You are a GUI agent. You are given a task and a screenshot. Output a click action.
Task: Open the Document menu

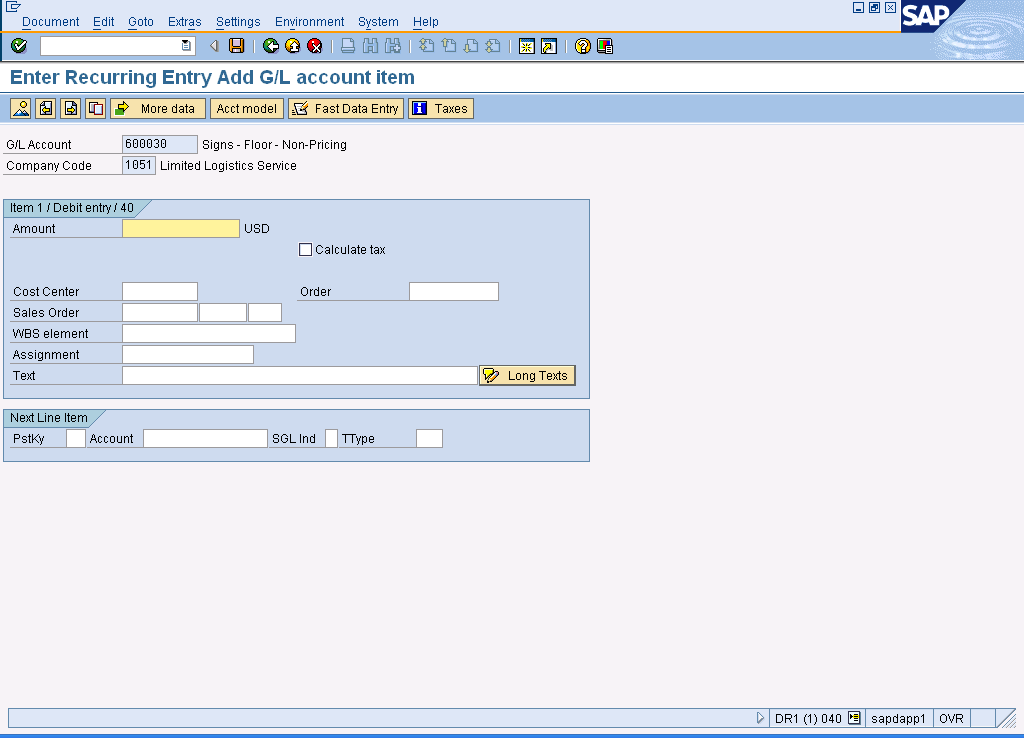[x=50, y=22]
